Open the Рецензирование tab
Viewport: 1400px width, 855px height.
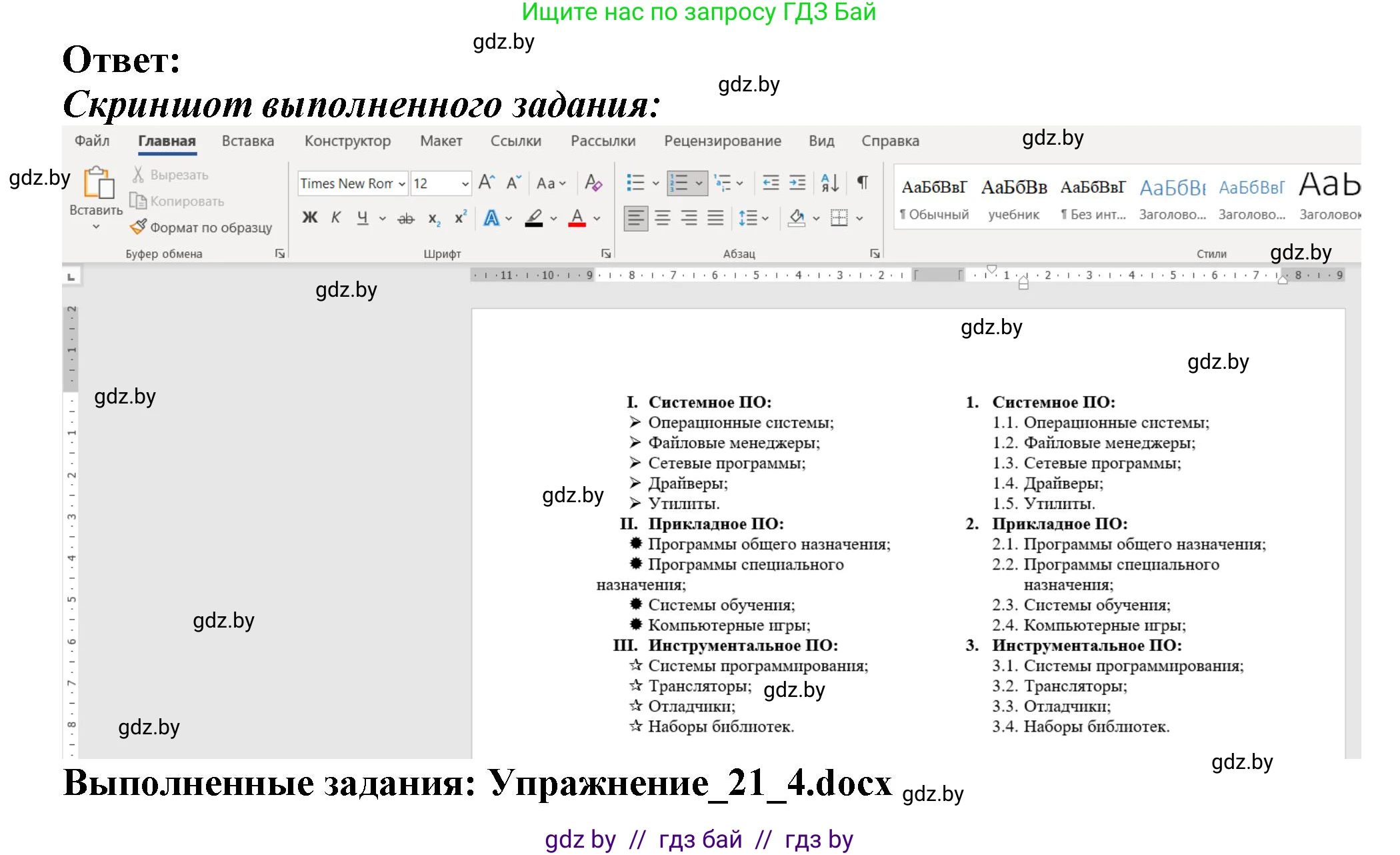[x=722, y=141]
